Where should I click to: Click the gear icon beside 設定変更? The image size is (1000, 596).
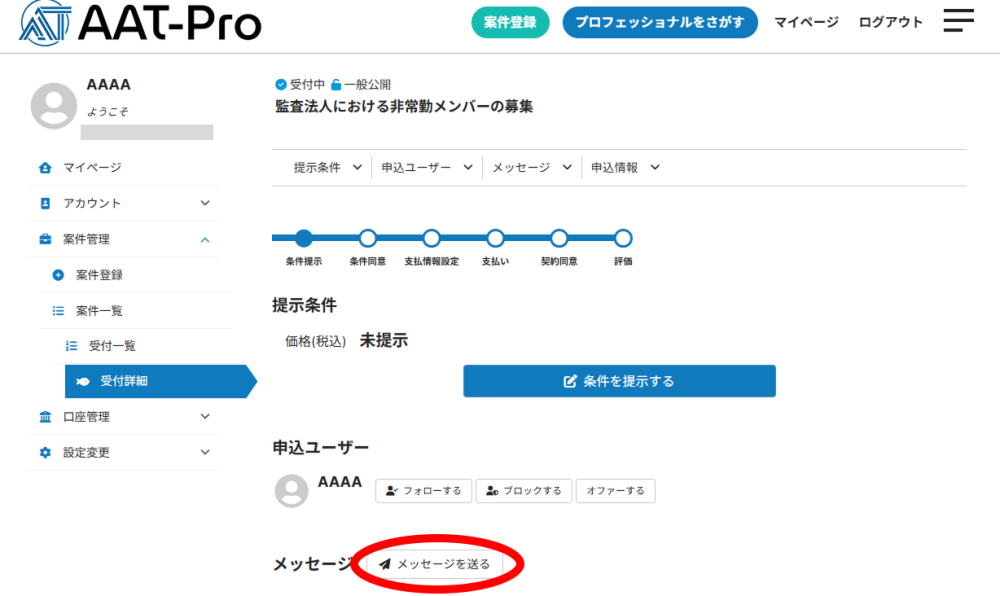[45, 453]
